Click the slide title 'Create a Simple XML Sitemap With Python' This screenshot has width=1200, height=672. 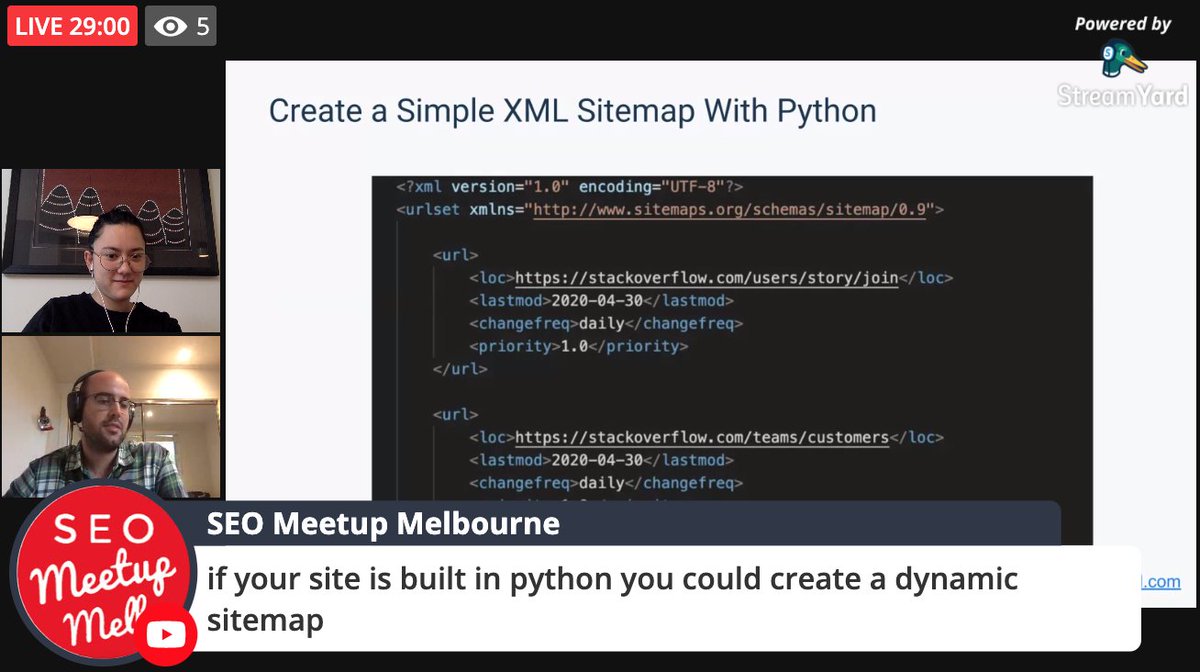(x=572, y=110)
